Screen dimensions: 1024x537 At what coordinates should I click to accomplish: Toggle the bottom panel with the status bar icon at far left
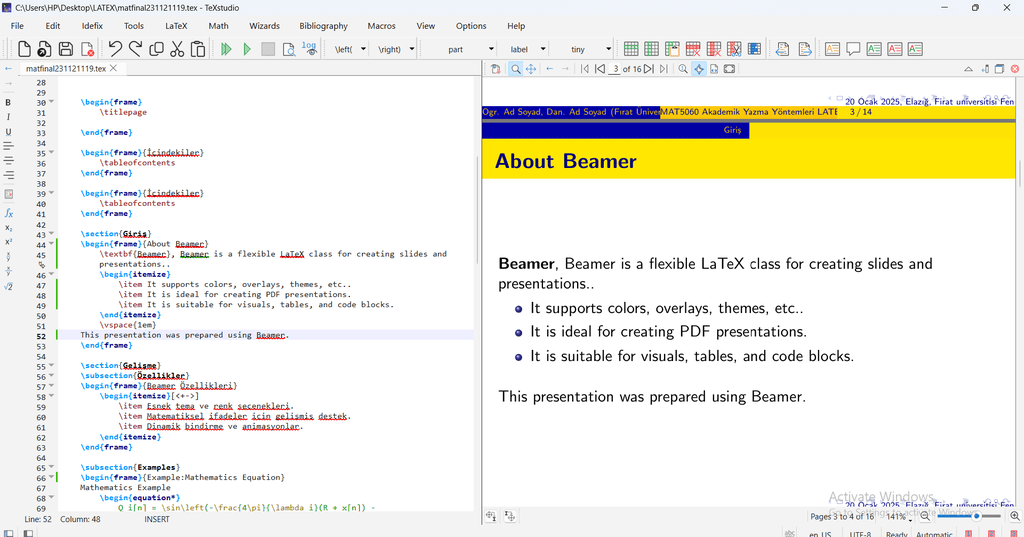(x=8, y=533)
